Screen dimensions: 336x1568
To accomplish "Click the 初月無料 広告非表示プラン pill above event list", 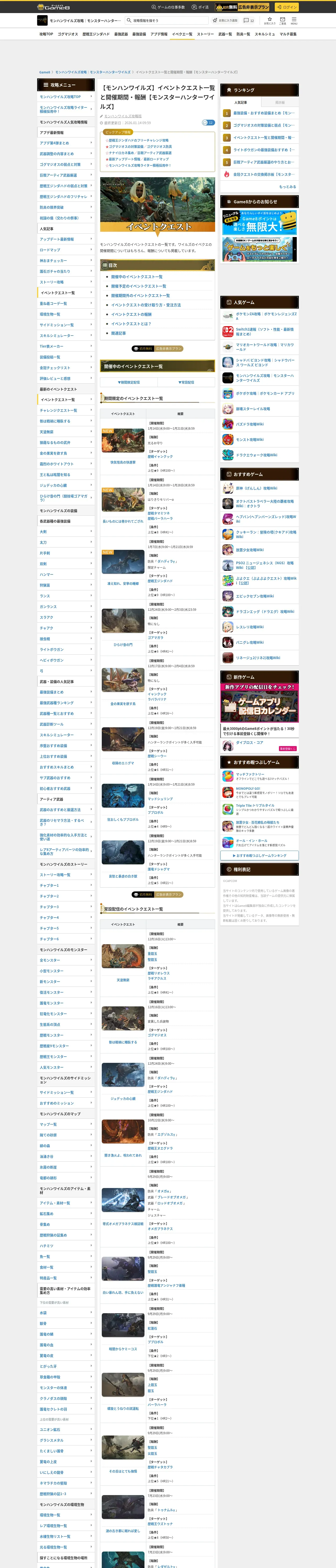I will (x=157, y=349).
